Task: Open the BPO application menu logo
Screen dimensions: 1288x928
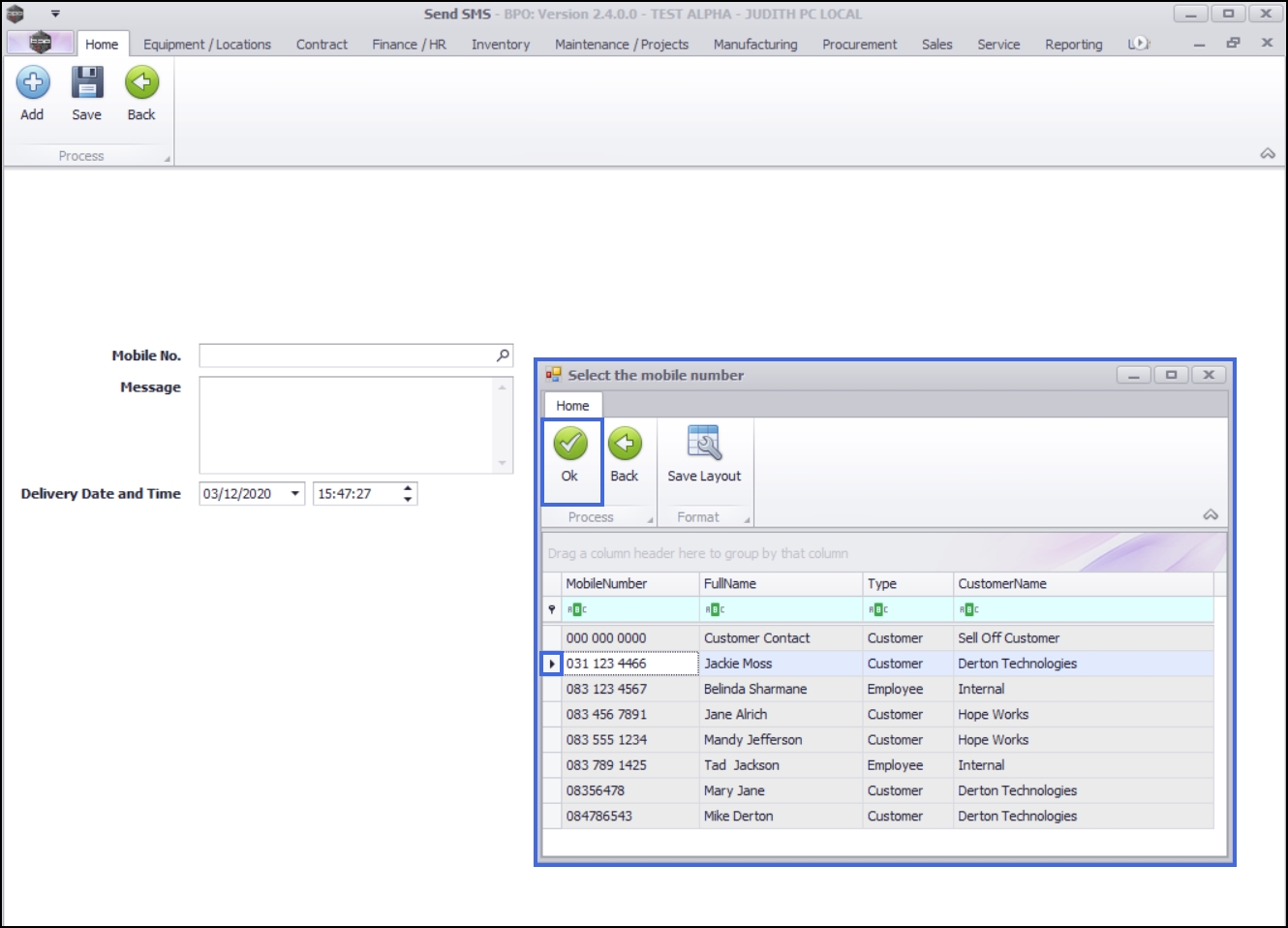Action: point(40,43)
